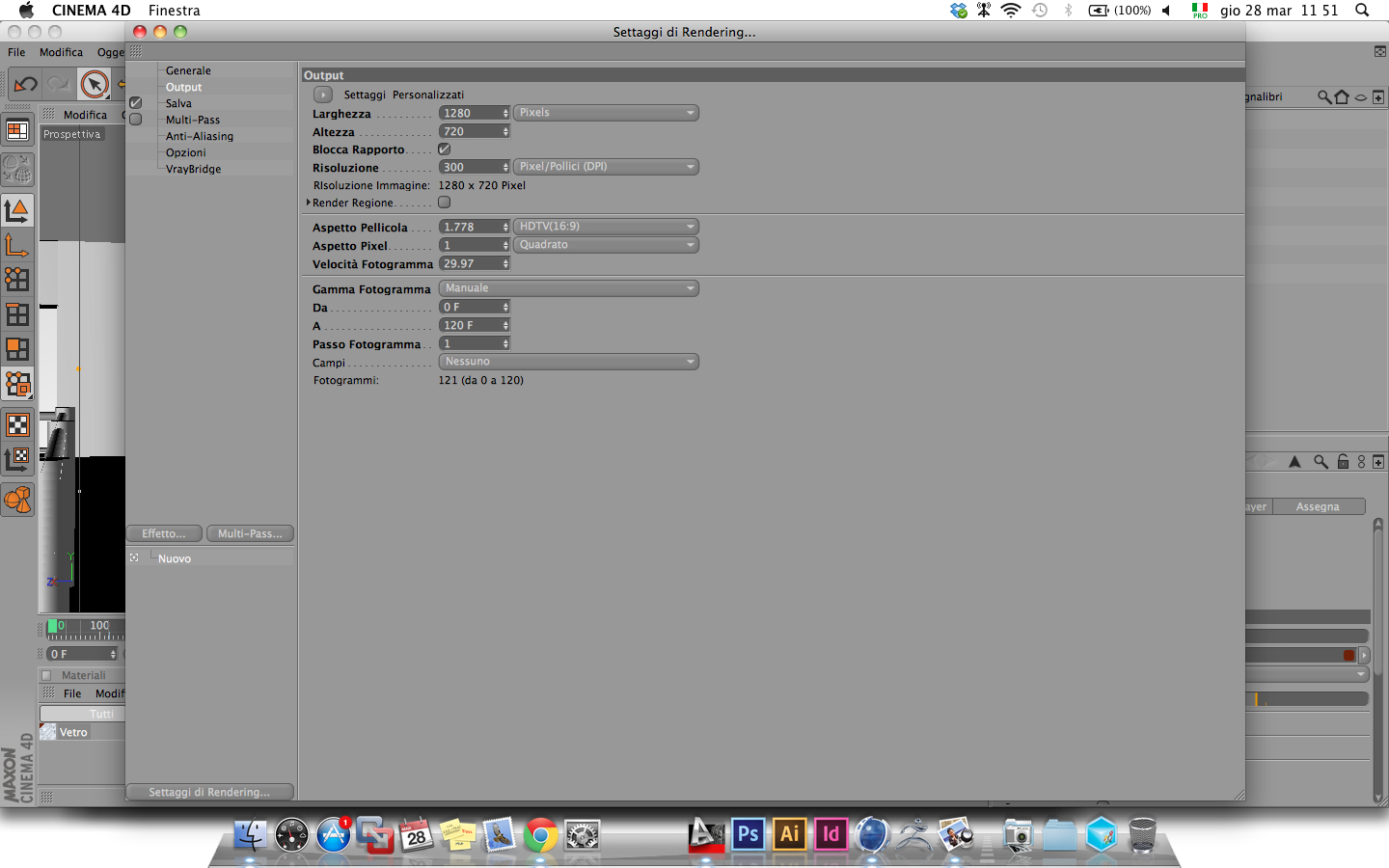Click the orange primitives icon in the left palette
The width and height of the screenshot is (1389, 868).
(17, 500)
